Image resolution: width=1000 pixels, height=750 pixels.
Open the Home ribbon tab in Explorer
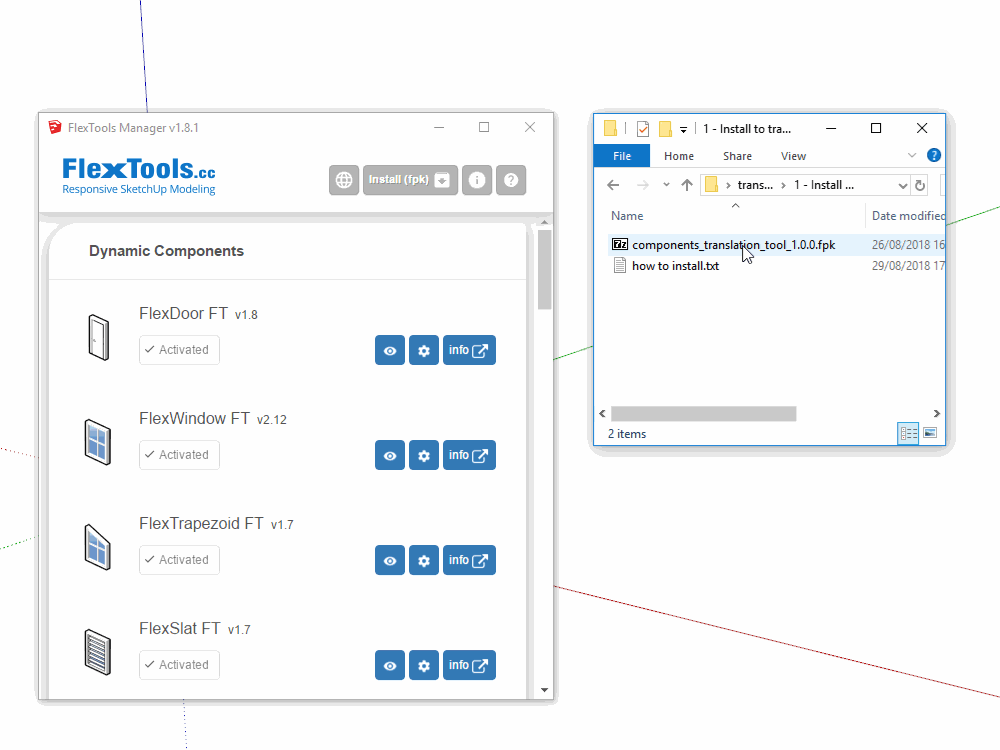point(679,156)
